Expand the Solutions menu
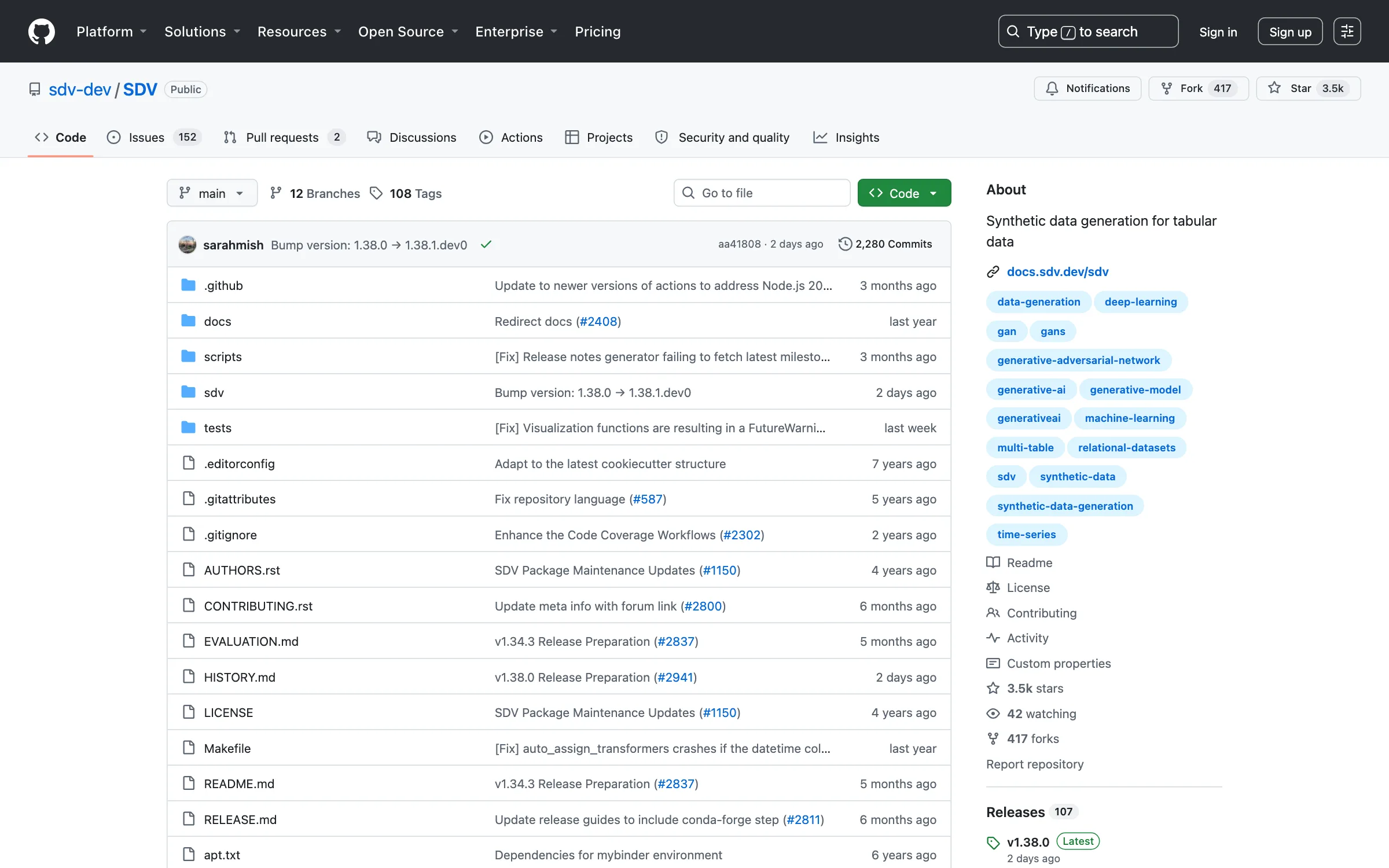Viewport: 1389px width, 868px height. (x=202, y=31)
